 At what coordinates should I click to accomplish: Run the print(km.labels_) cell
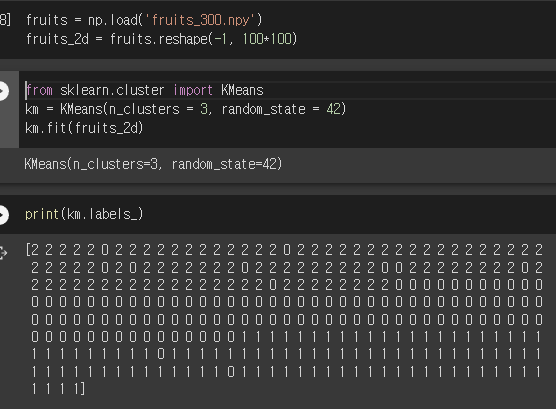click(x=2, y=215)
